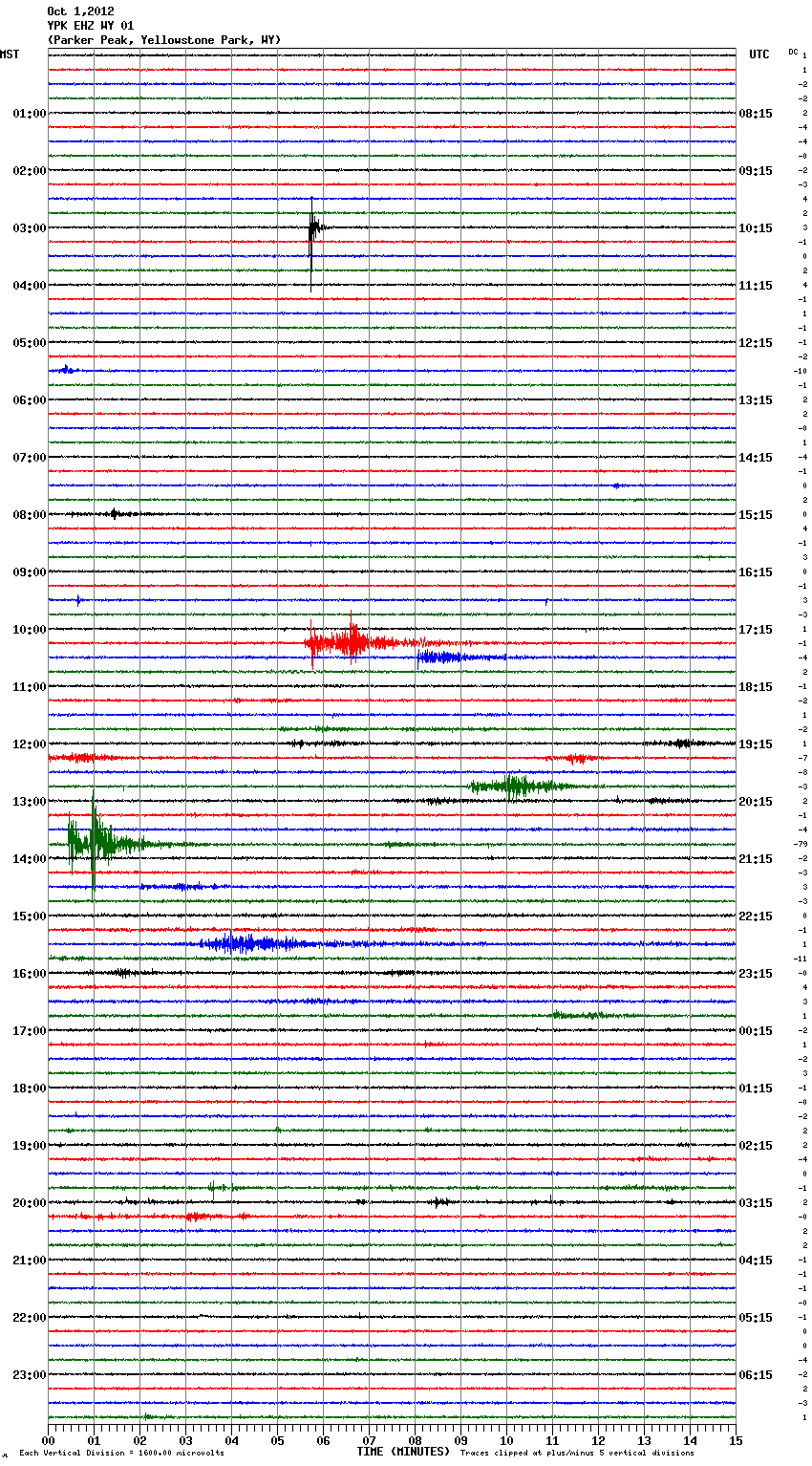Select the MST time label '20:00'
The height and width of the screenshot is (1466, 812).
pyautogui.click(x=30, y=1203)
